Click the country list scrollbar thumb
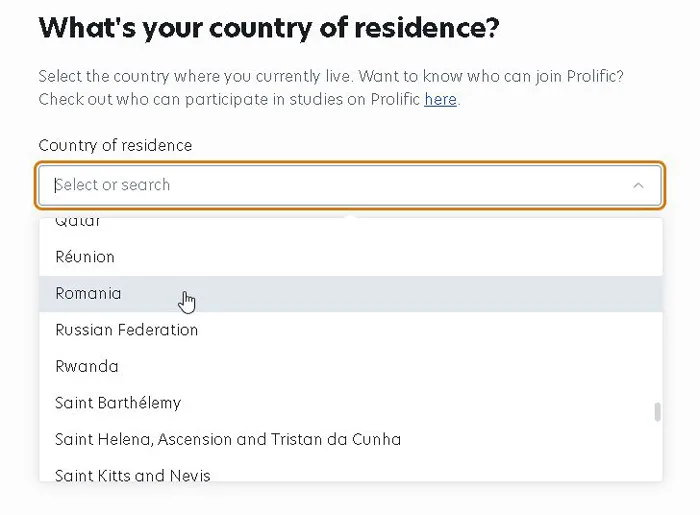Viewport: 700px width, 515px height. pyautogui.click(x=657, y=412)
